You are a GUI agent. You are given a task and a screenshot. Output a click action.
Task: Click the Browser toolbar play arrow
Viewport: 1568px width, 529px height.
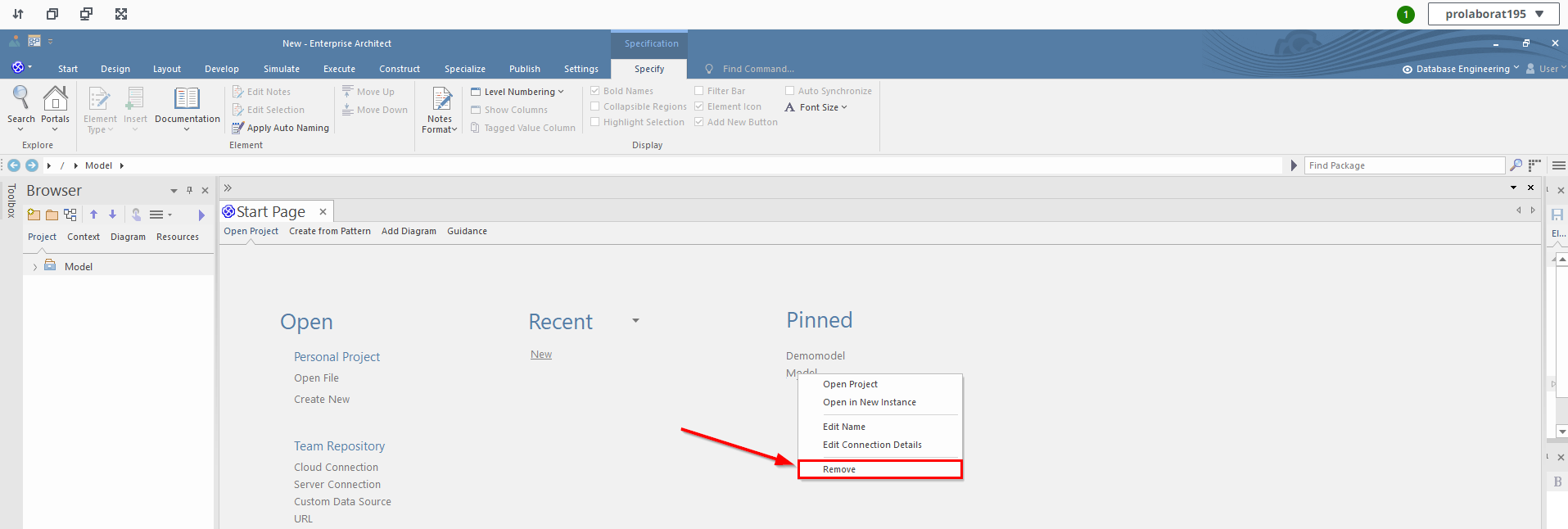201,215
